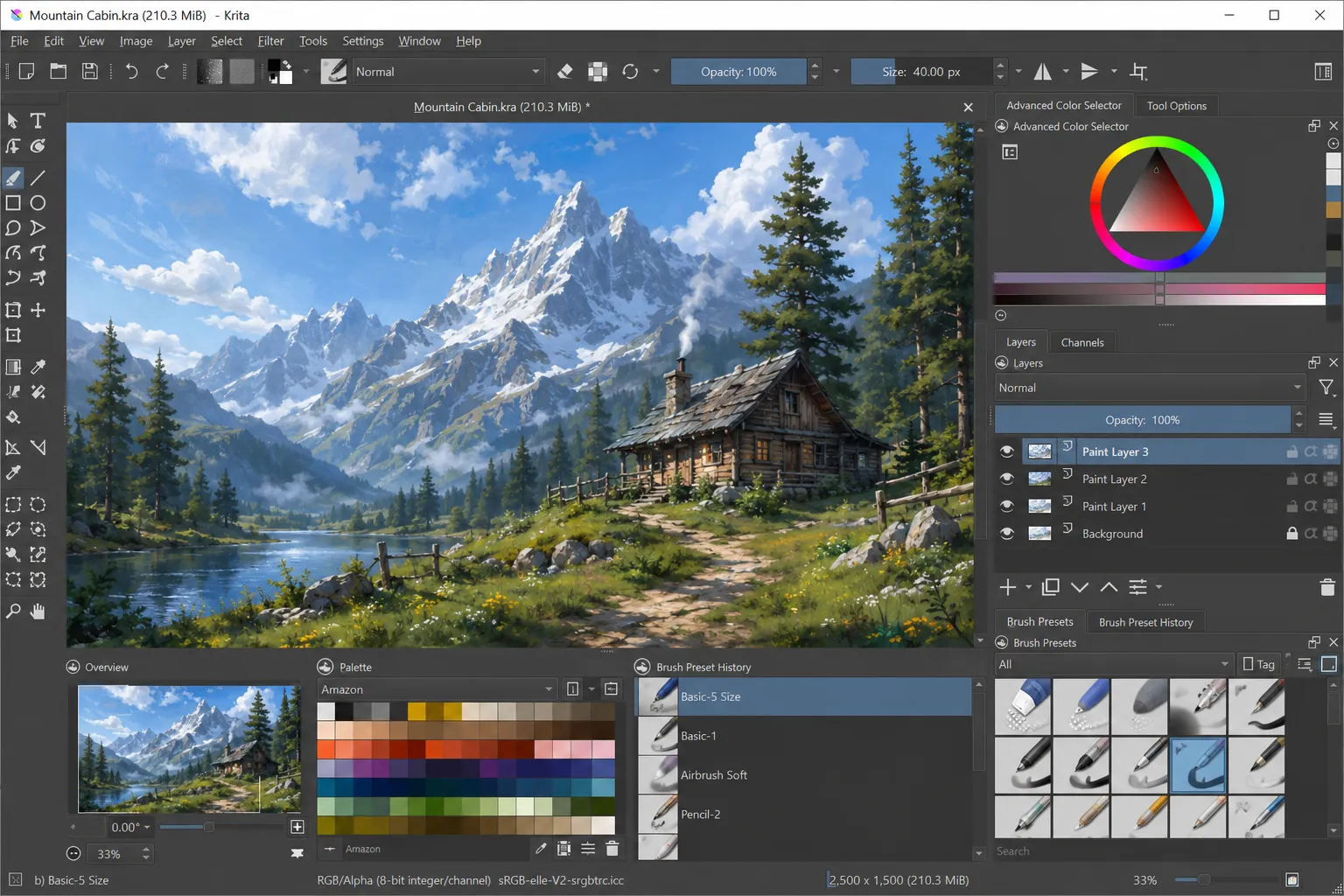Select the Text tool
This screenshot has width=1344, height=896.
(38, 121)
